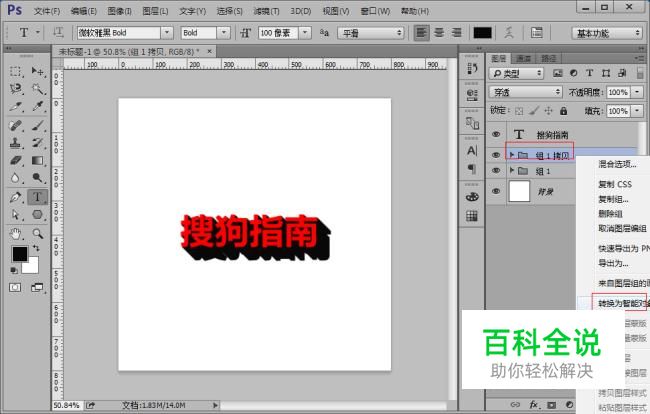This screenshot has width=650, height=414.
Task: Add a layer style with fx
Action: (534, 404)
